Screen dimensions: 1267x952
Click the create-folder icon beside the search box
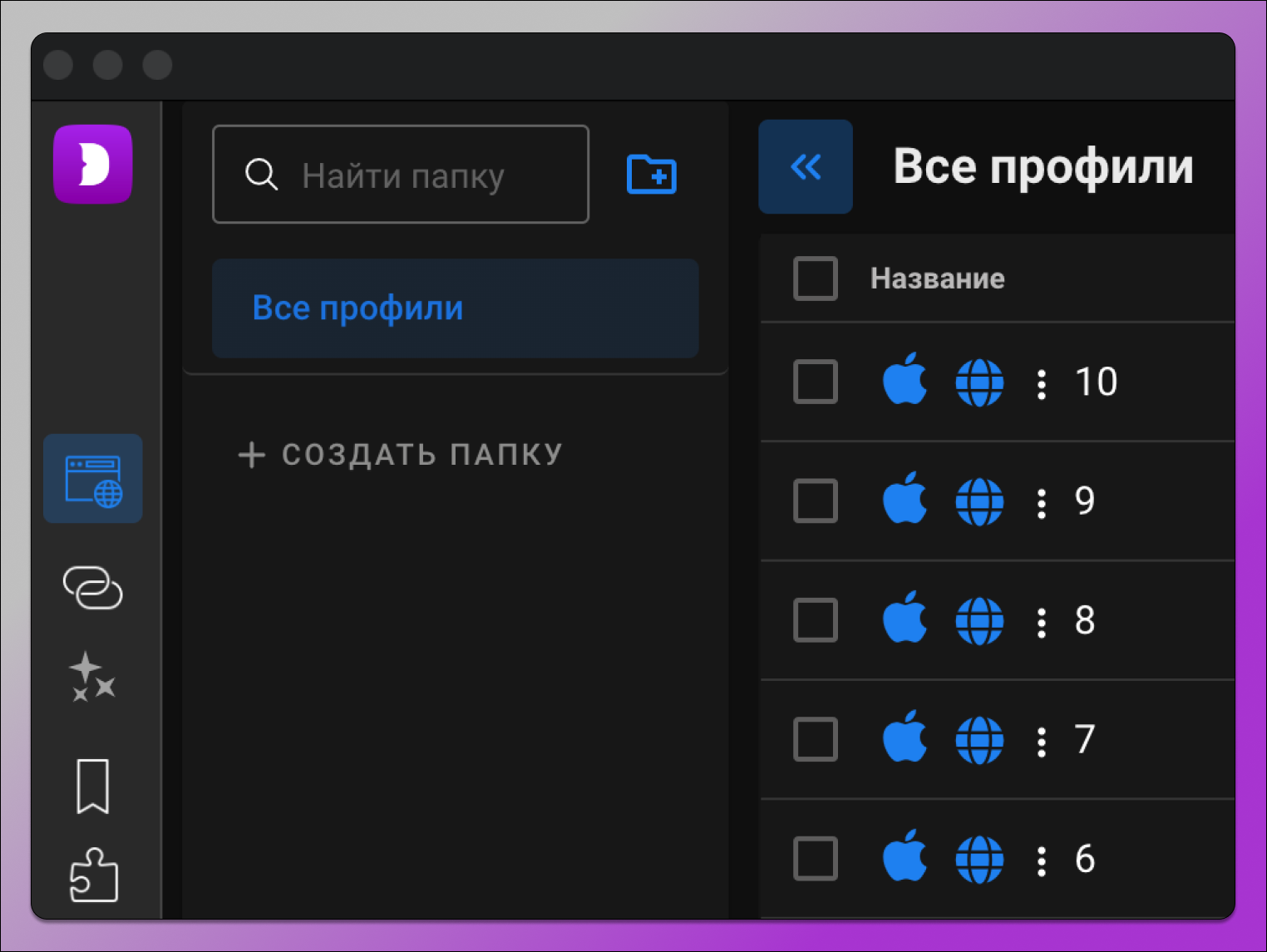point(652,175)
